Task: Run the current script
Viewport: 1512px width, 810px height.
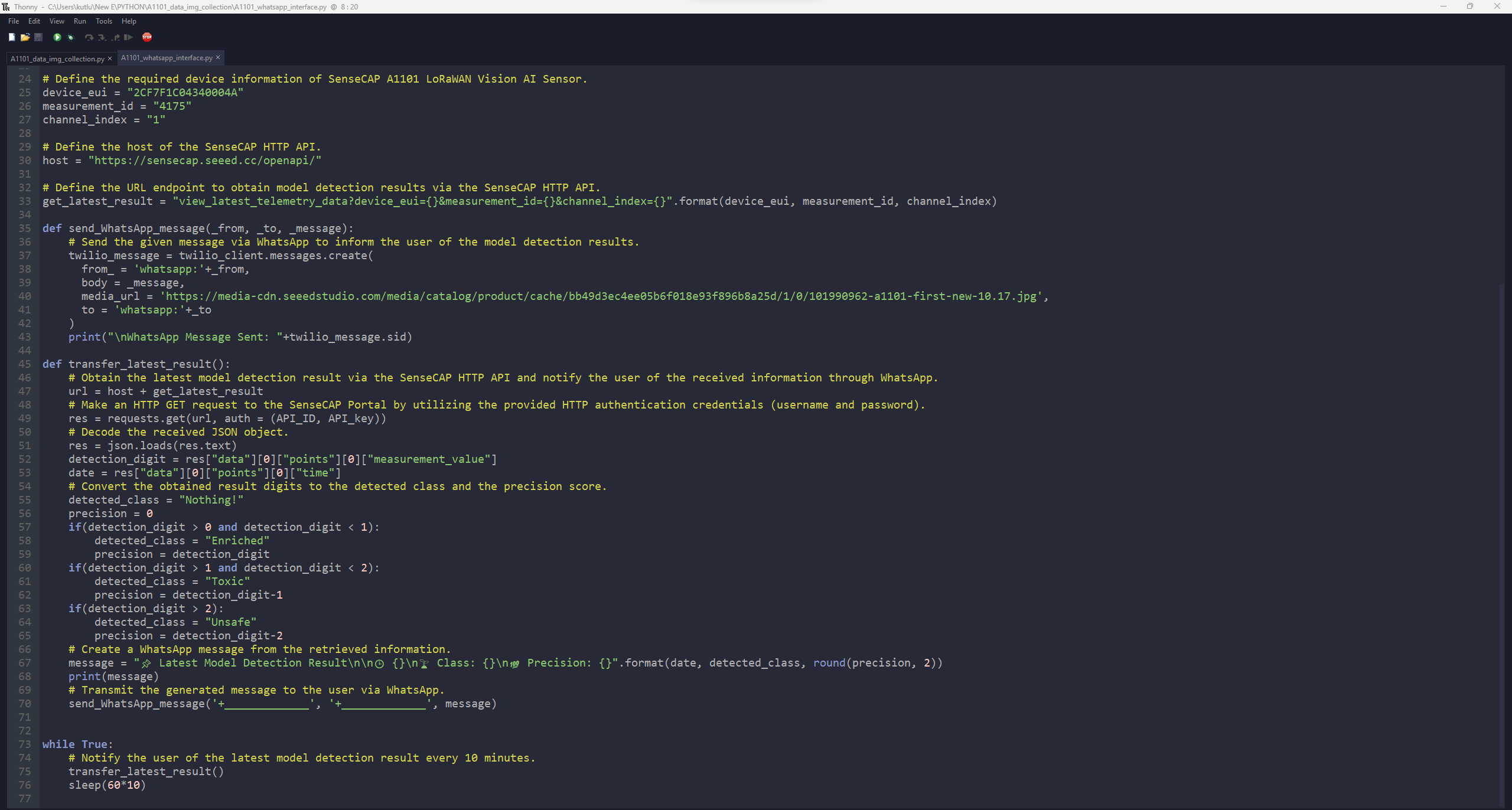Action: tap(57, 37)
